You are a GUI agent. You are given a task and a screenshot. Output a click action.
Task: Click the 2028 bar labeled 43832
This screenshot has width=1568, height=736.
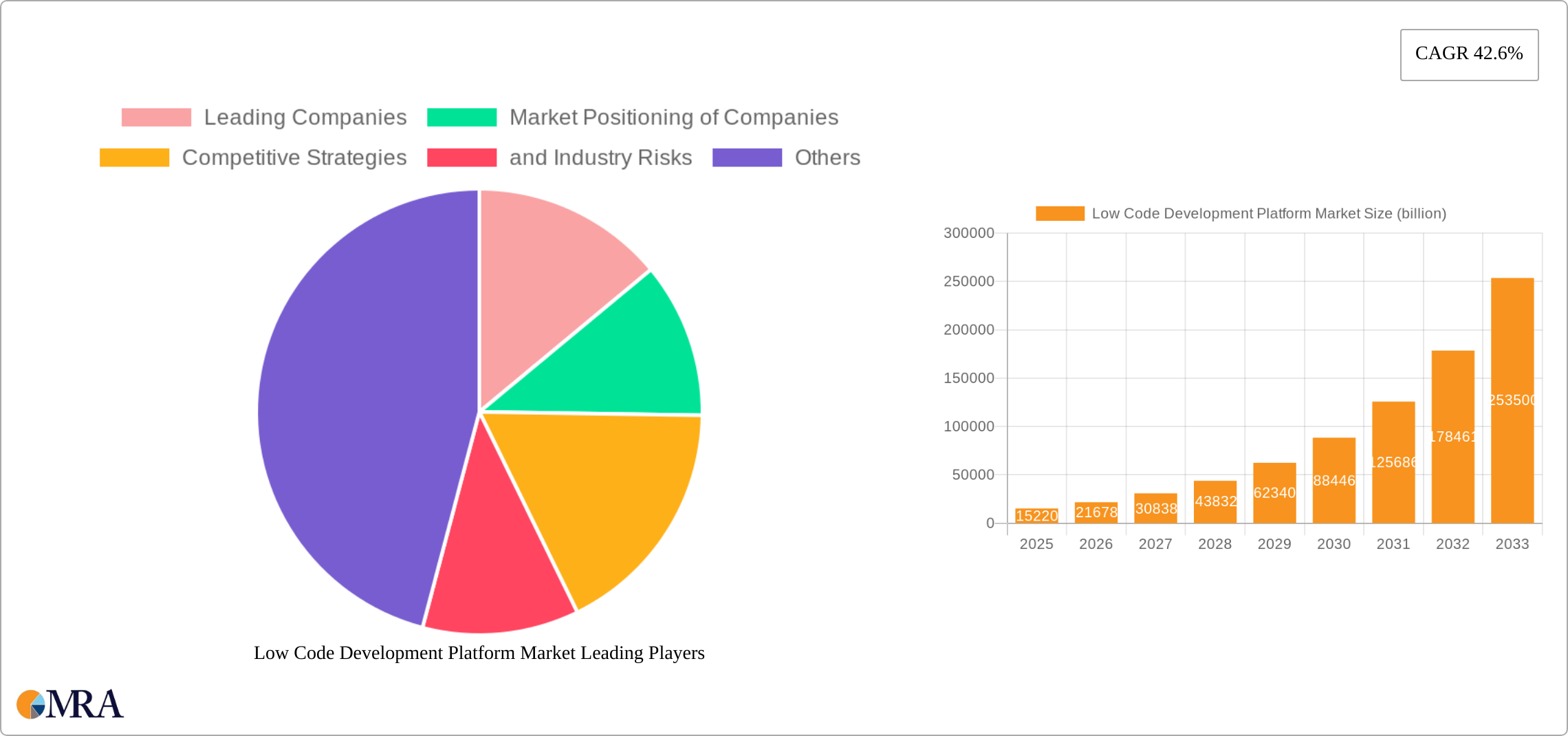pos(1215,502)
